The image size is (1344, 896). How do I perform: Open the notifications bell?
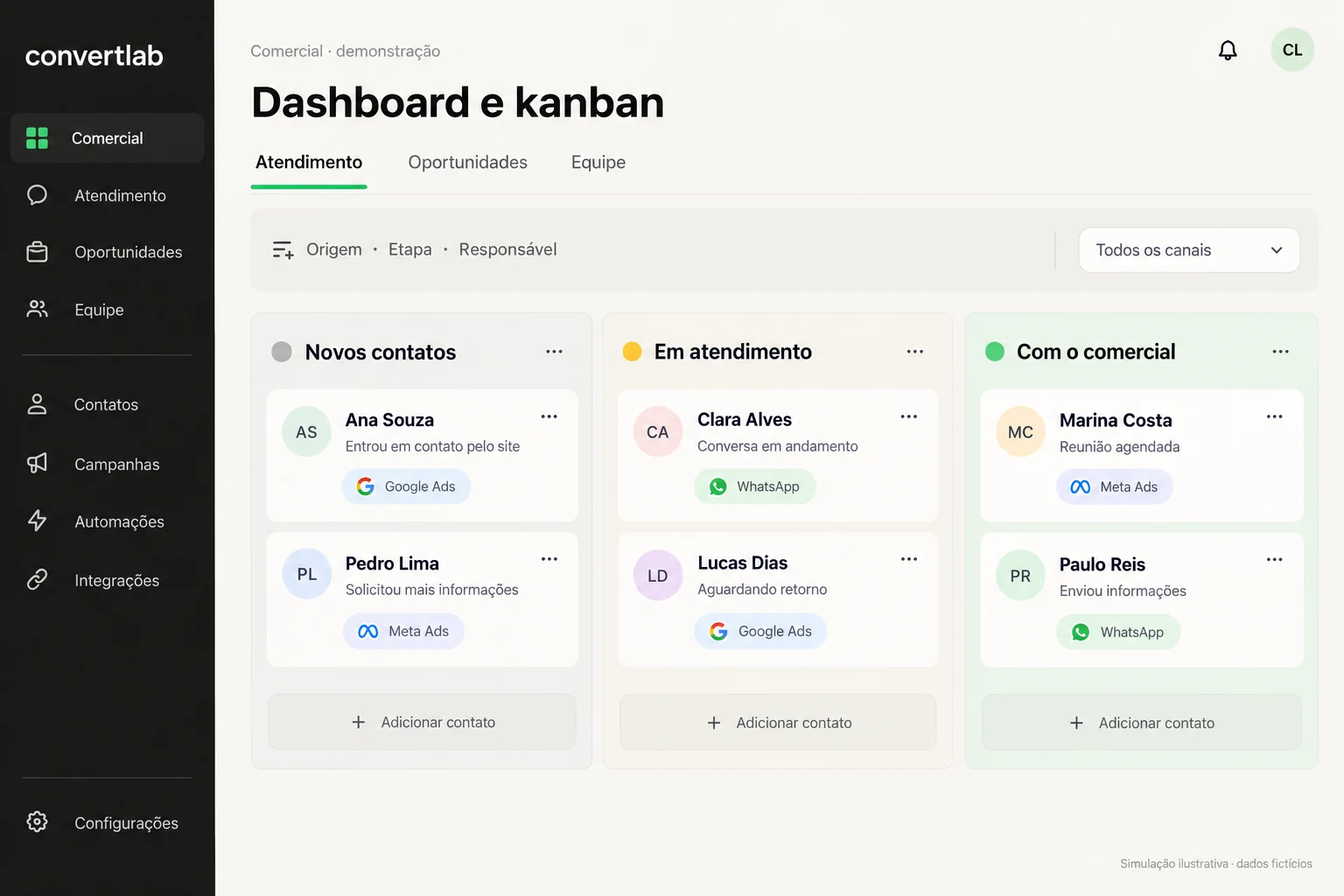pos(1228,51)
